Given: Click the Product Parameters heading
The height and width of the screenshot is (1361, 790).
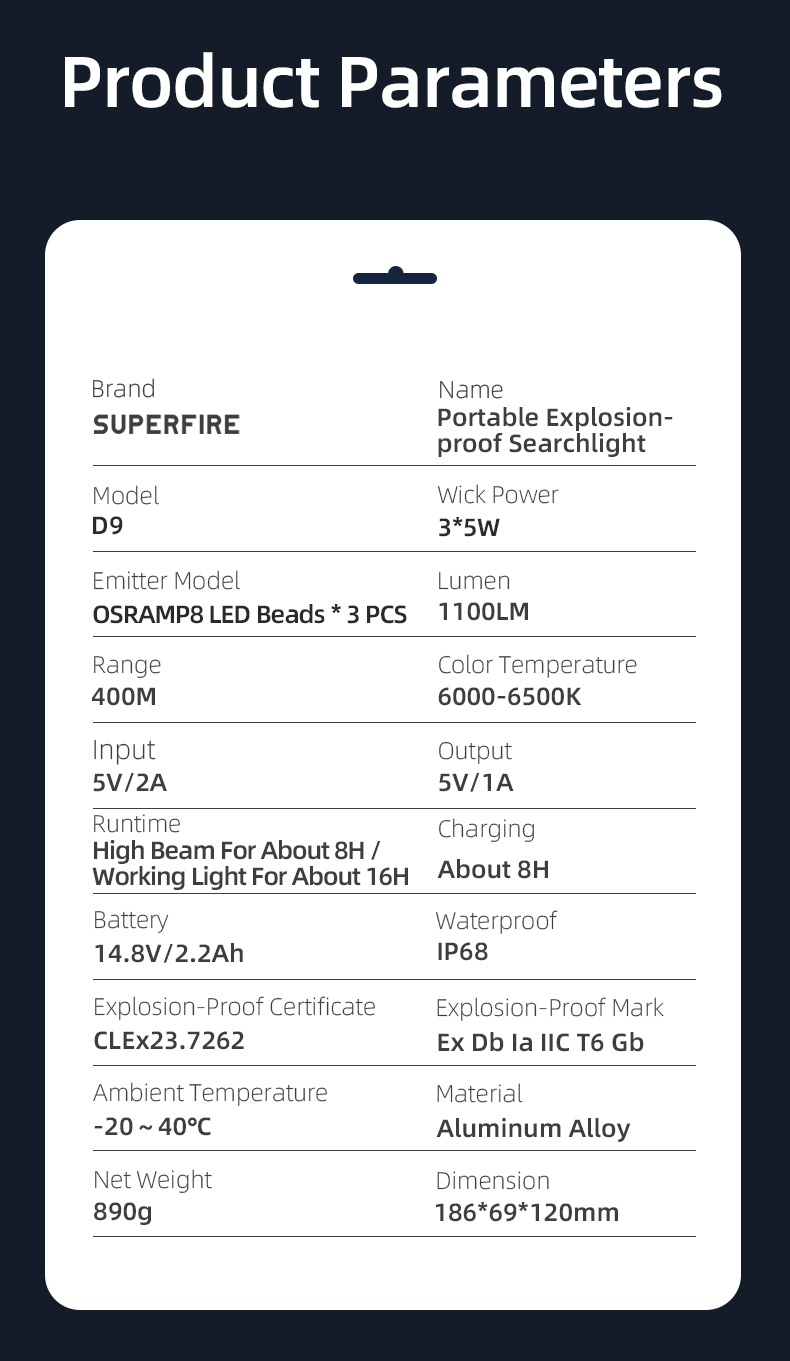Looking at the screenshot, I should (391, 82).
